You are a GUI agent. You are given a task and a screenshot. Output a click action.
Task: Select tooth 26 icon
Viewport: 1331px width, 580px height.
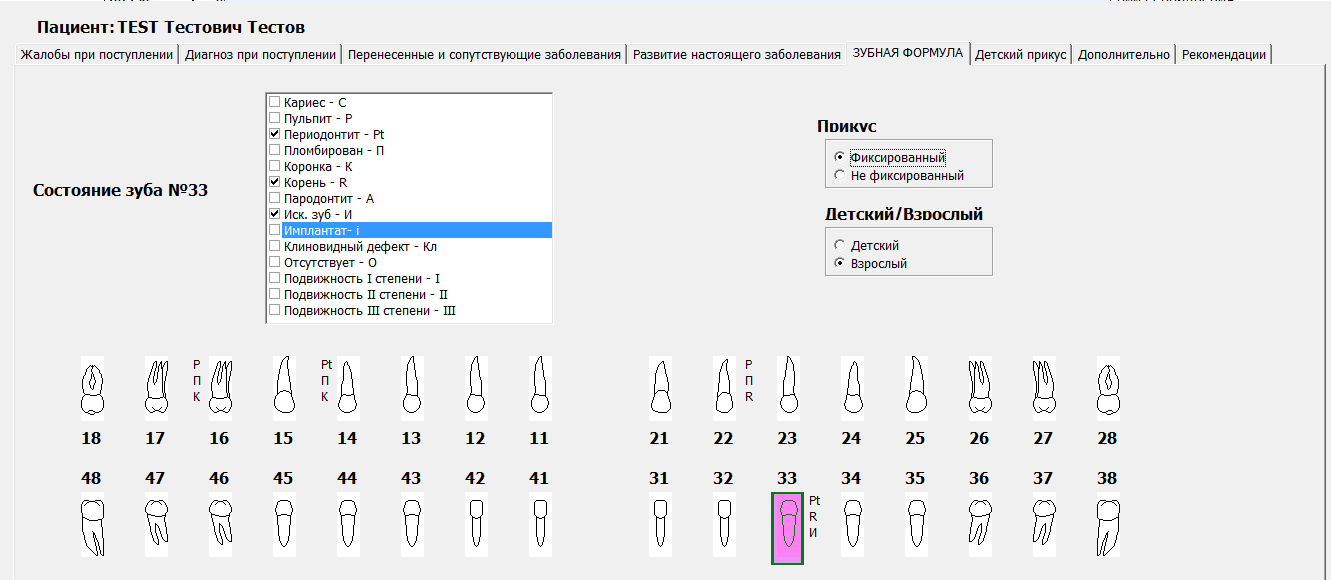[979, 388]
